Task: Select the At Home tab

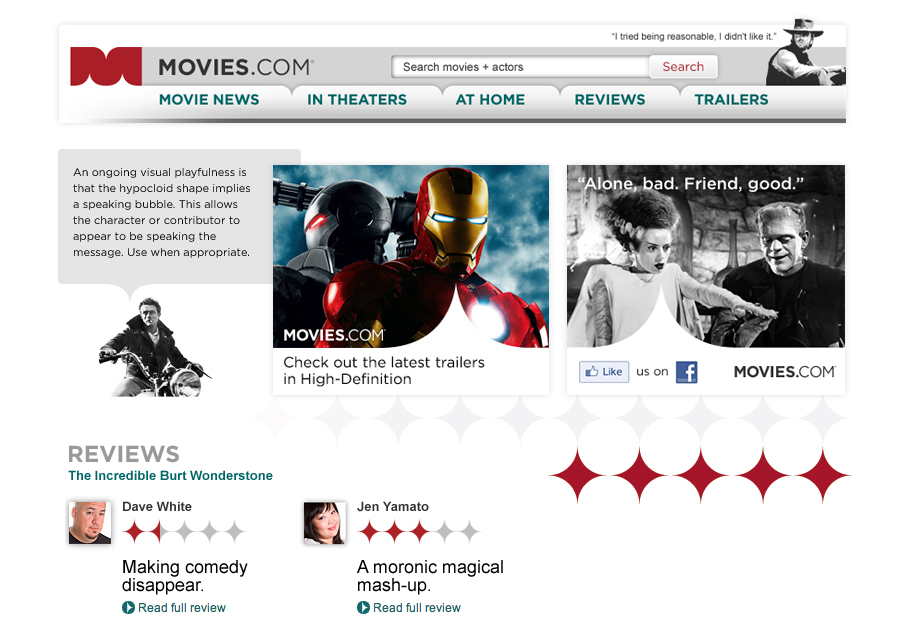Action: (x=490, y=100)
